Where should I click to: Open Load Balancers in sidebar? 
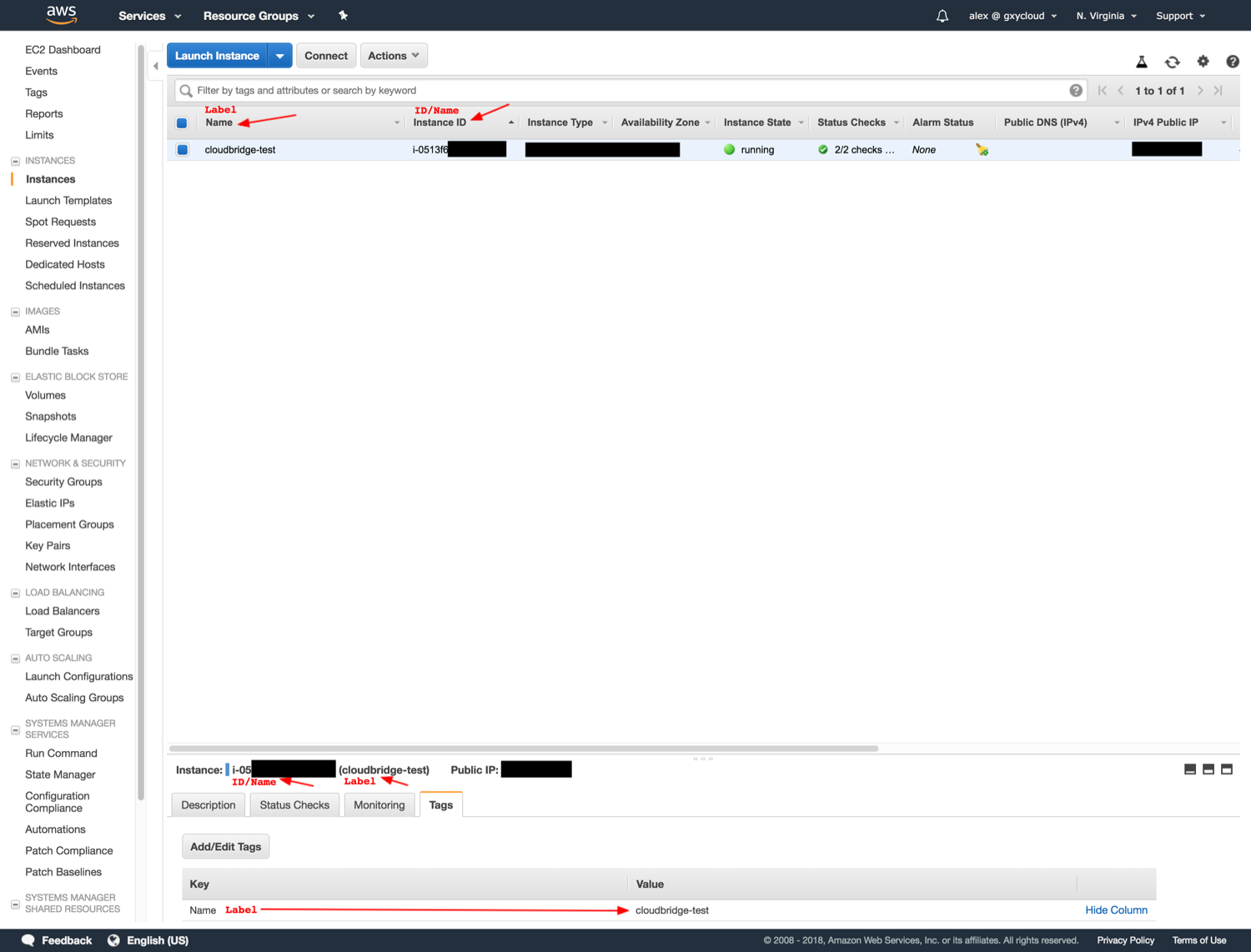[63, 611]
